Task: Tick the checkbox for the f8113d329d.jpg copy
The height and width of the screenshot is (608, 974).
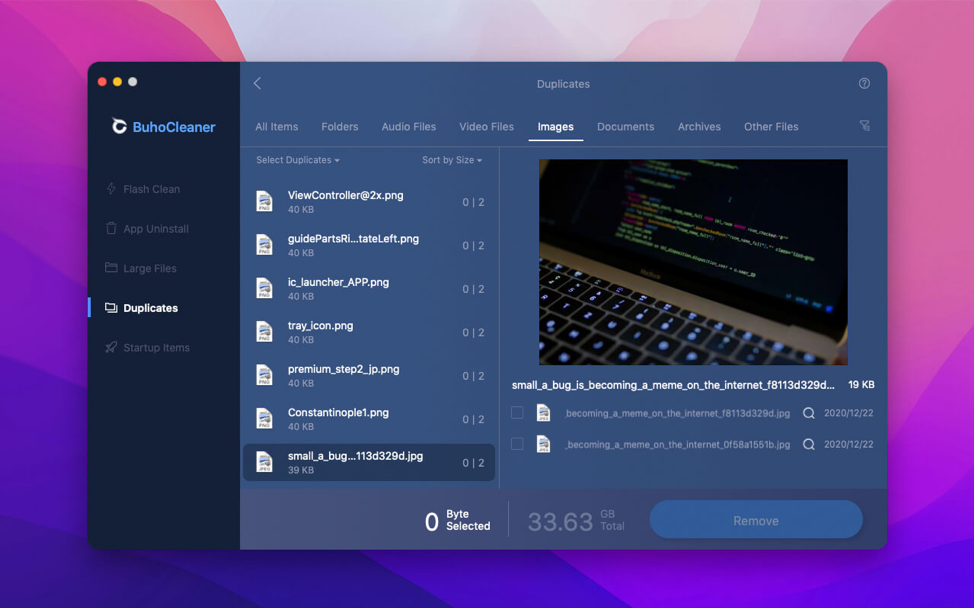Action: [517, 412]
